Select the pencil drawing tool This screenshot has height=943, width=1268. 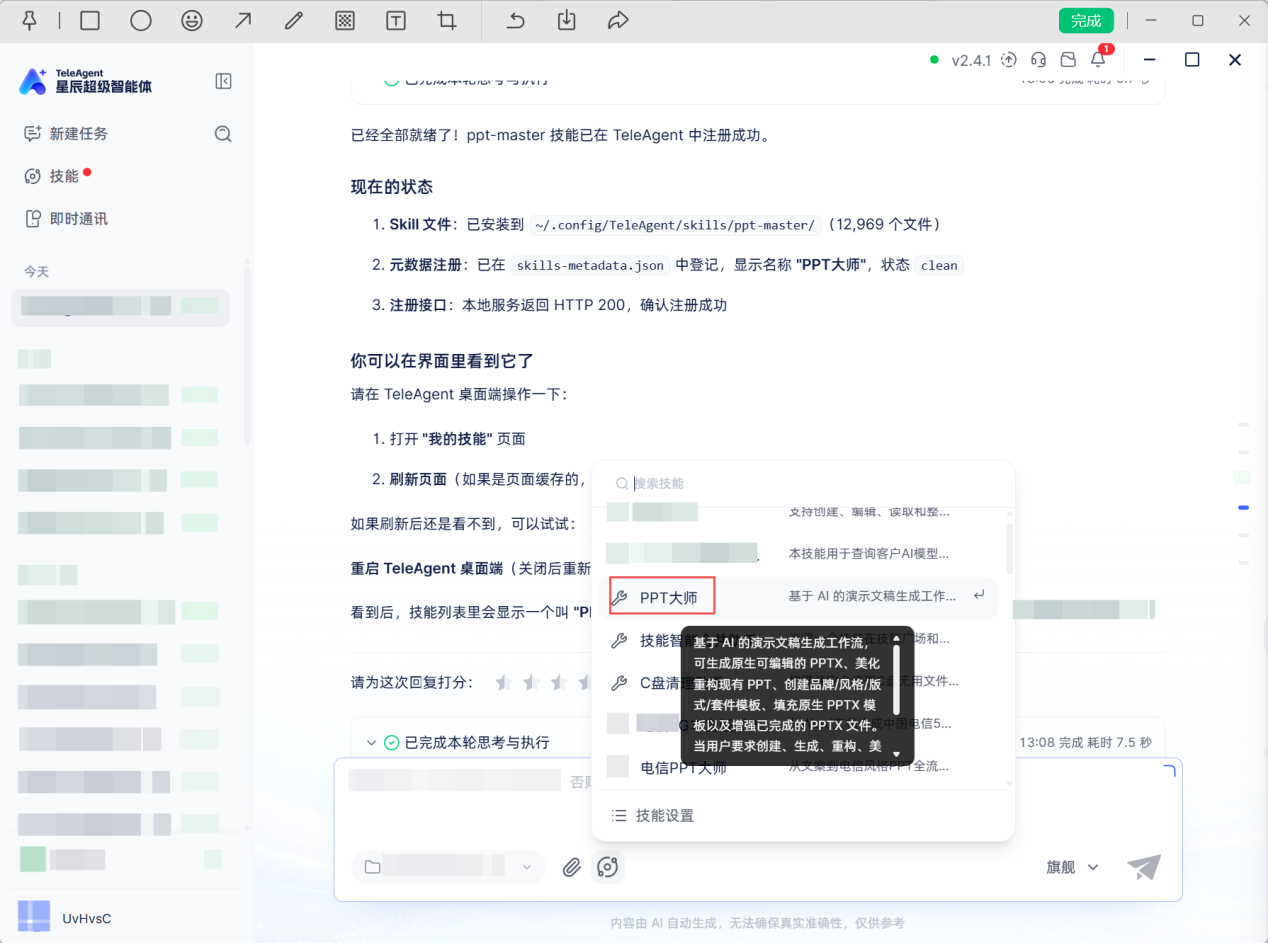point(294,20)
